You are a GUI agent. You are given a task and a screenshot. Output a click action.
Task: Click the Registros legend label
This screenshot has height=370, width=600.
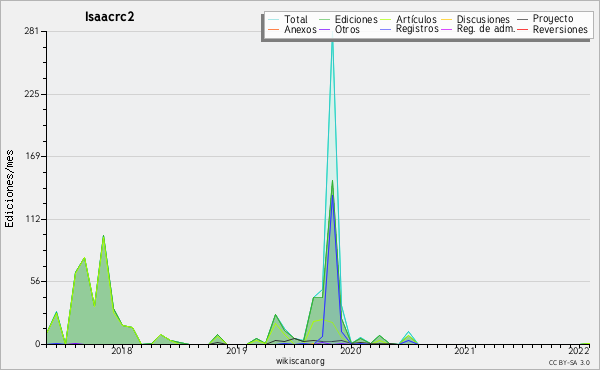(417, 29)
